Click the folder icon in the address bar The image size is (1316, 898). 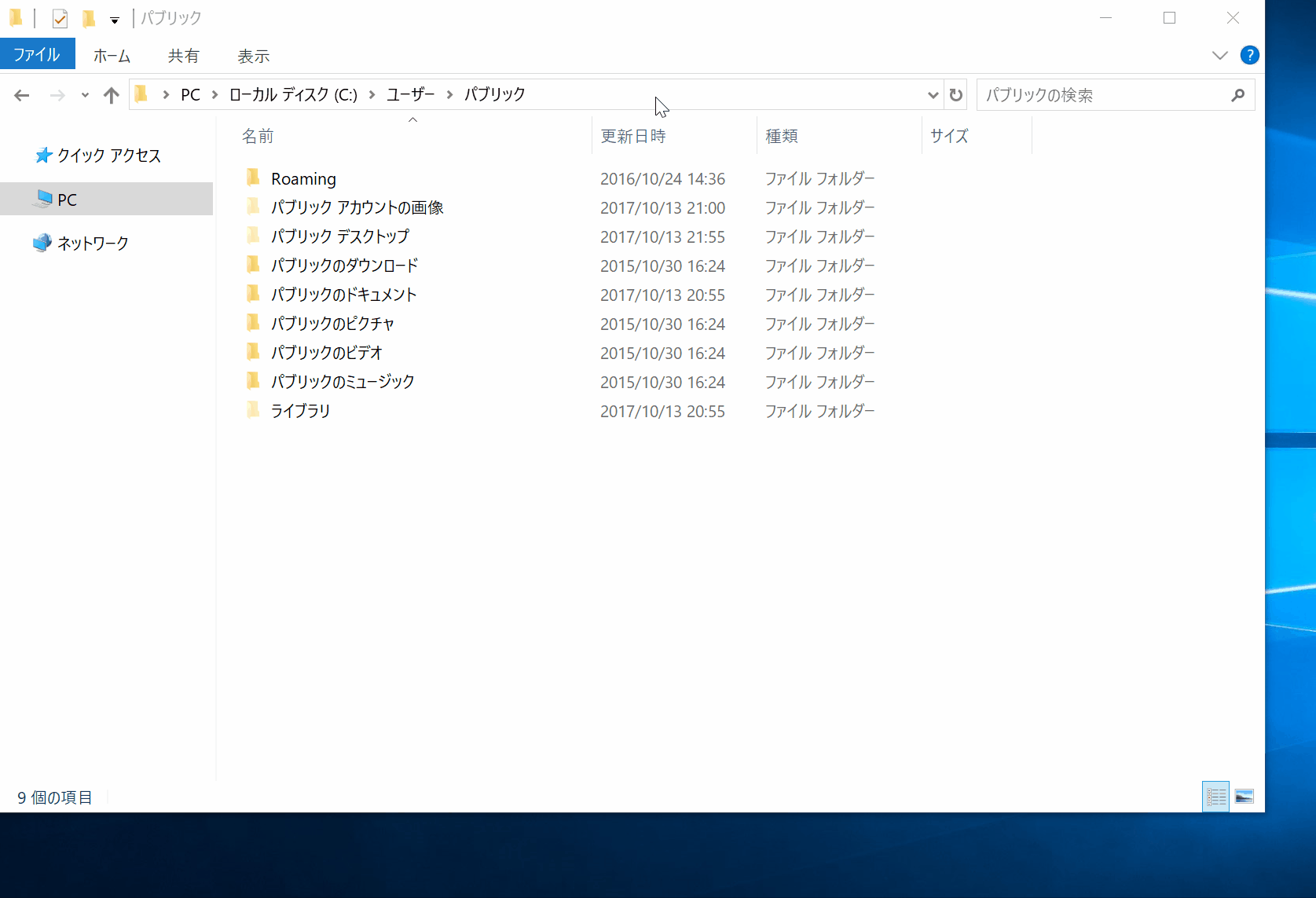(x=141, y=93)
